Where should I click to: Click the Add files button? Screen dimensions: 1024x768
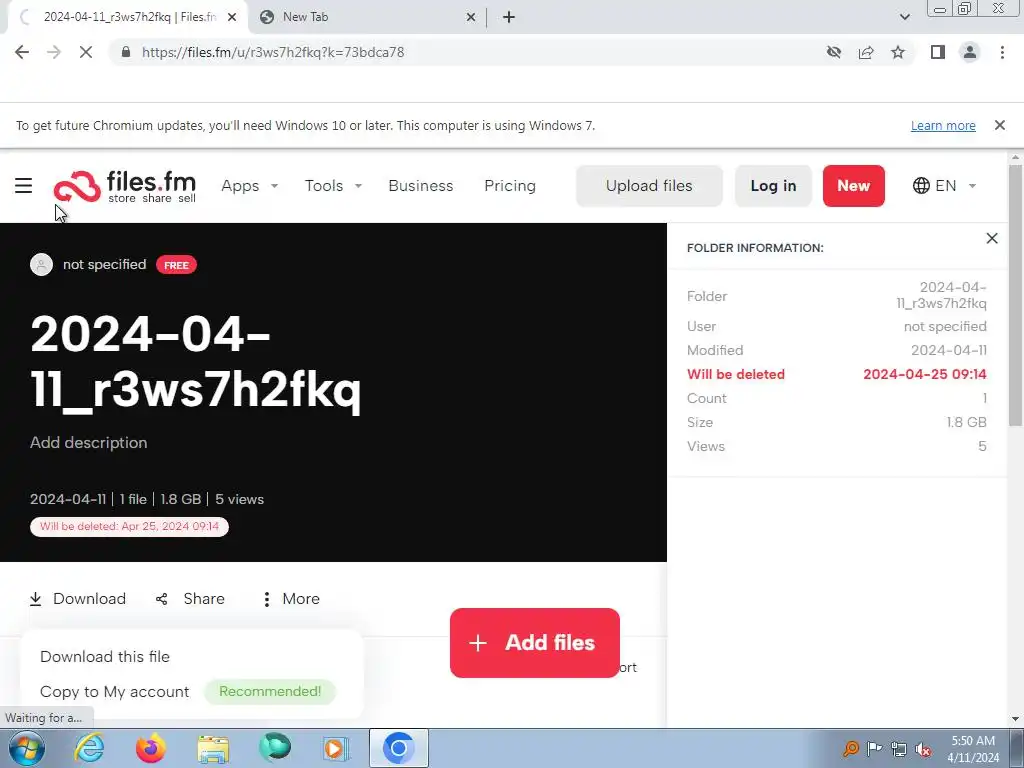tap(535, 643)
